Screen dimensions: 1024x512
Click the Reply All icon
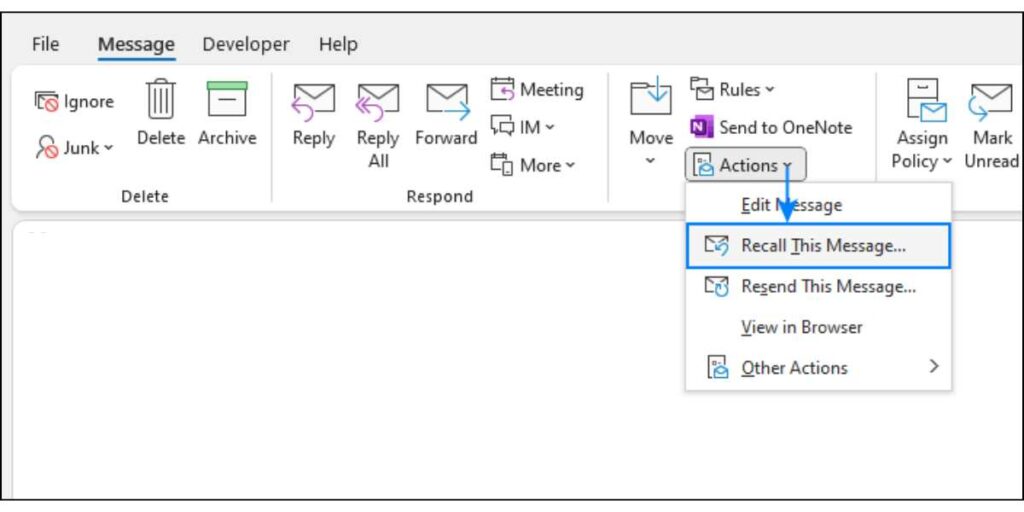(x=377, y=101)
